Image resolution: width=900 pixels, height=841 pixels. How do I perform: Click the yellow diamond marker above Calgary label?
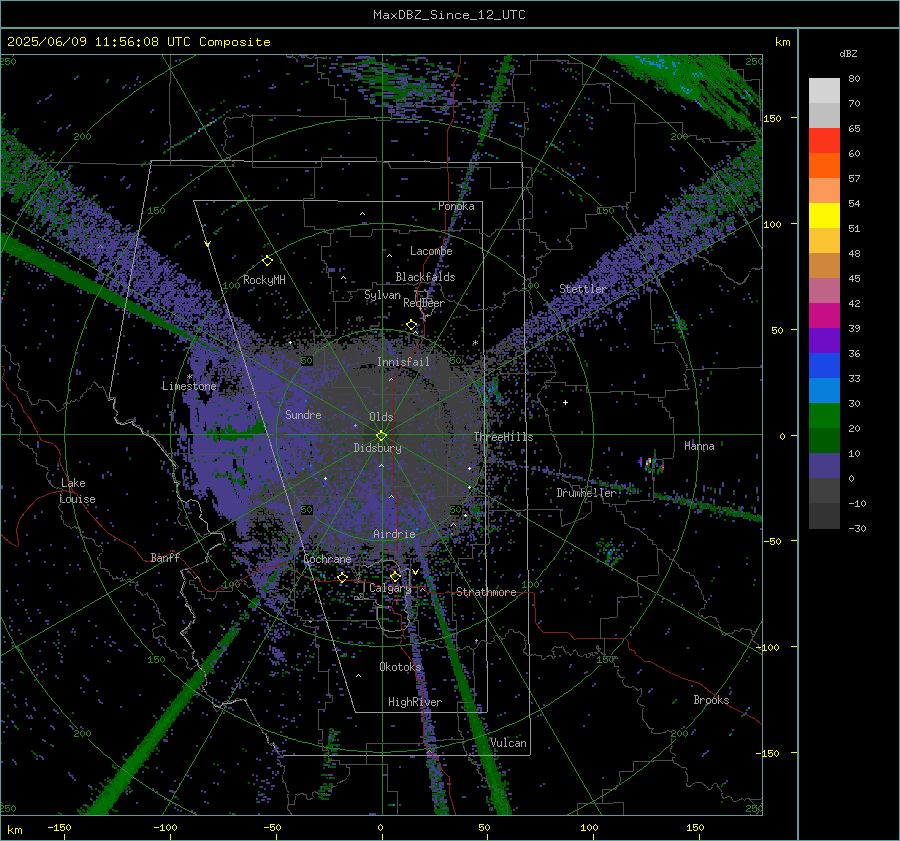(395, 576)
